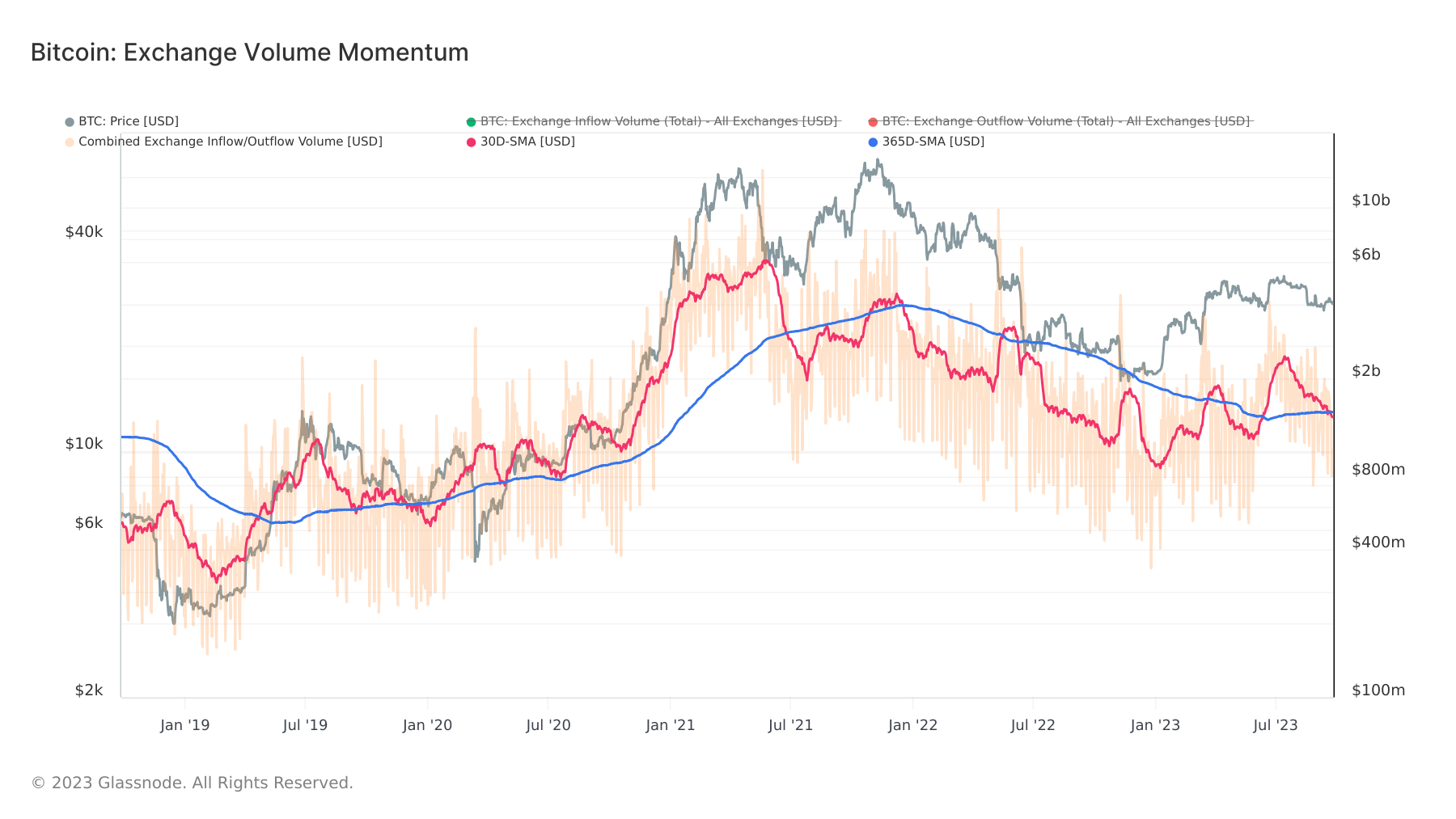This screenshot has height=819, width=1456.
Task: Click the green Inflow Volume legend dot
Action: point(471,122)
